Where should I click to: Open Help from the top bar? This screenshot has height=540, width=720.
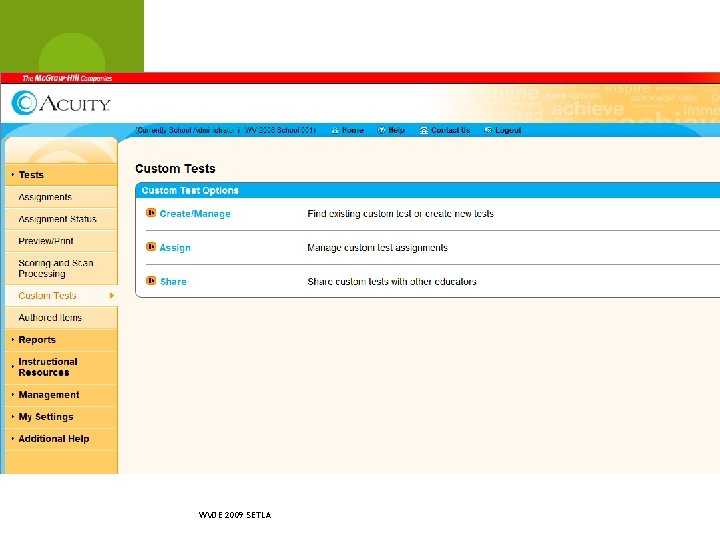(x=396, y=130)
